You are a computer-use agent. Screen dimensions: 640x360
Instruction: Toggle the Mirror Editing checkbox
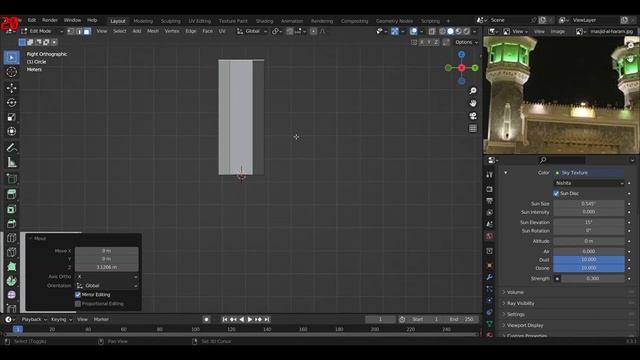[78, 295]
